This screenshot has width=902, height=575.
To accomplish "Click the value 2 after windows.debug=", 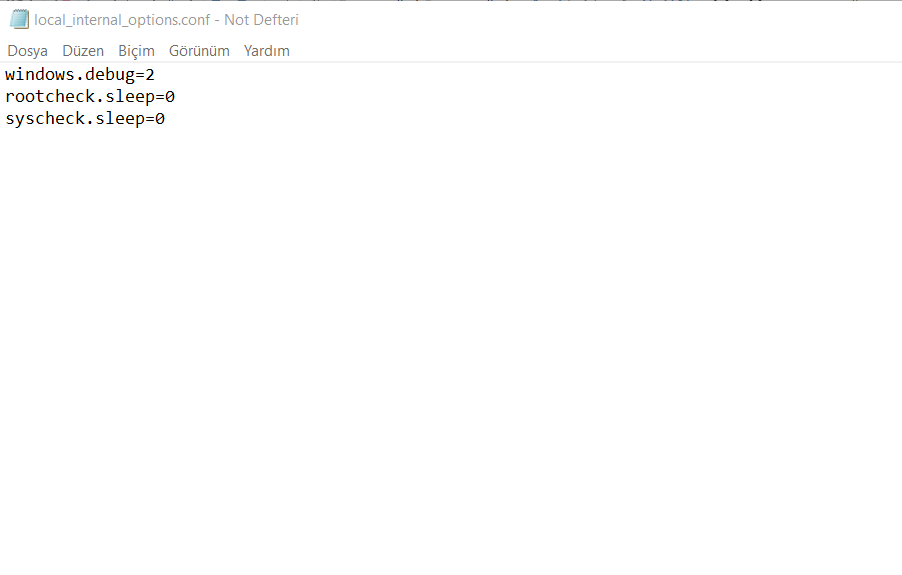I will coord(150,74).
